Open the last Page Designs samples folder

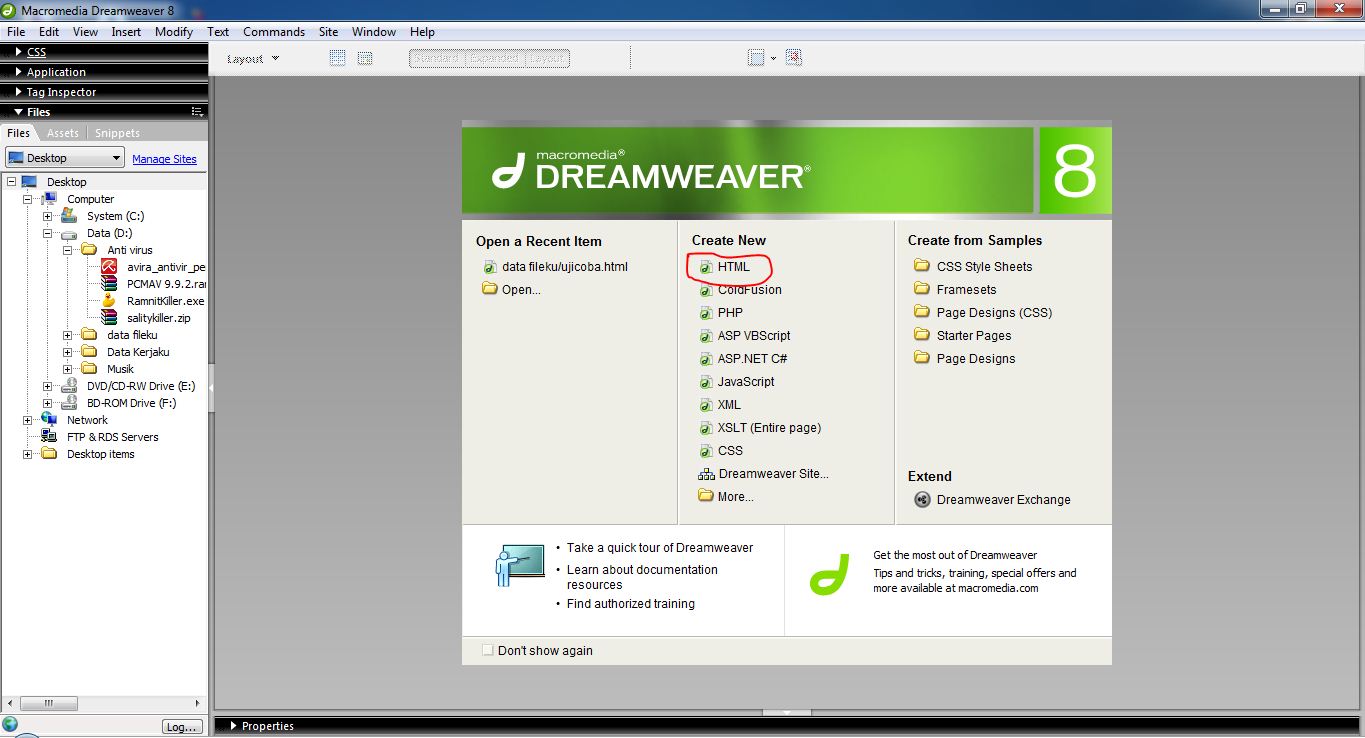964,359
